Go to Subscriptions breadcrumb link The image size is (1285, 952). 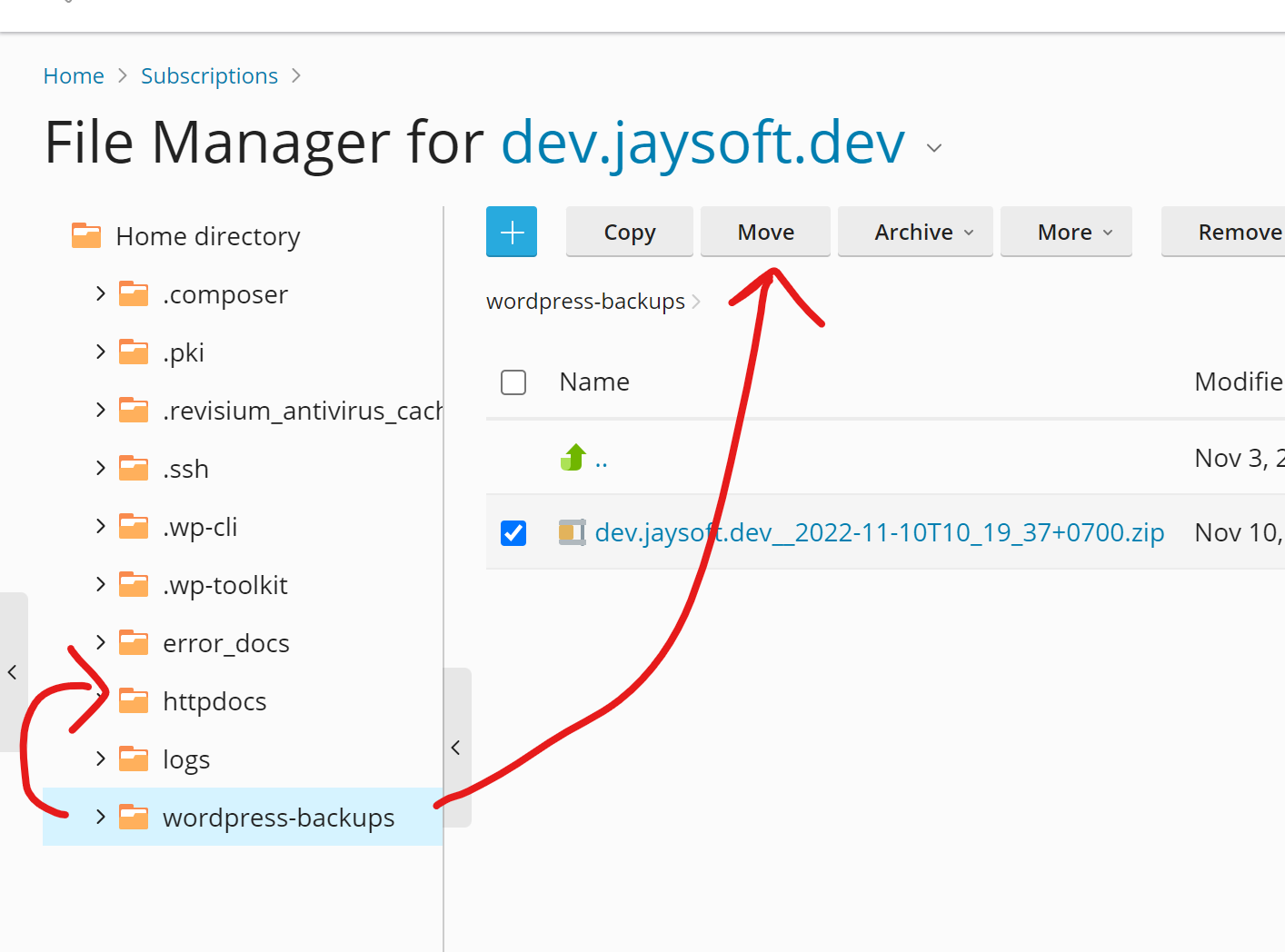point(209,76)
